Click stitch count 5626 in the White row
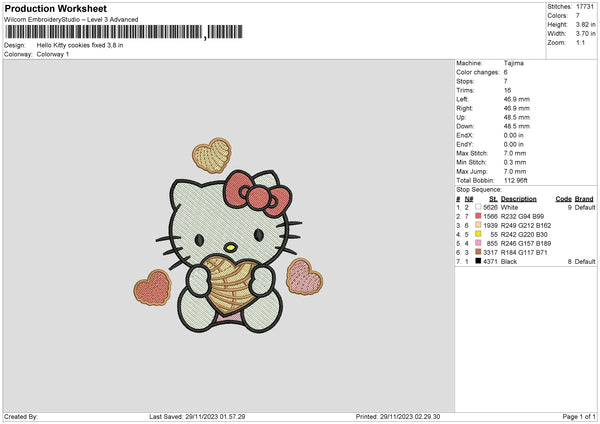 [490, 207]
